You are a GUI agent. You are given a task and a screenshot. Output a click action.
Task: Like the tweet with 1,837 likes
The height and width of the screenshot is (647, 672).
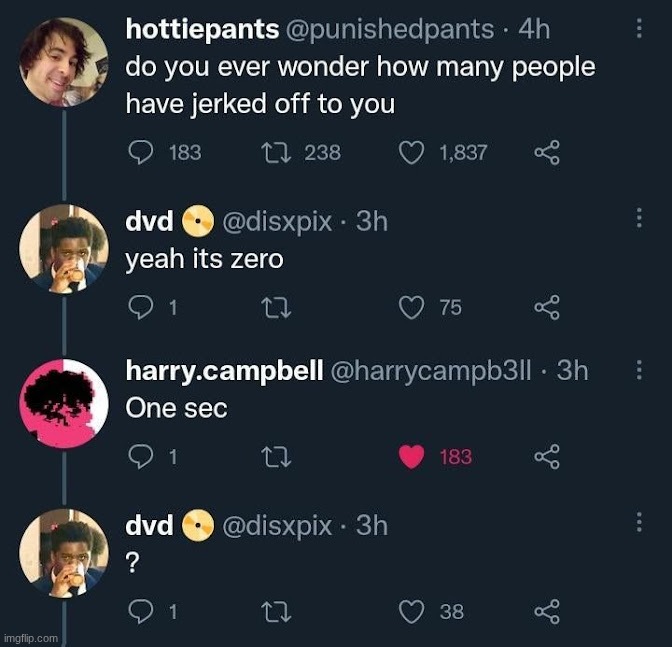pyautogui.click(x=411, y=152)
